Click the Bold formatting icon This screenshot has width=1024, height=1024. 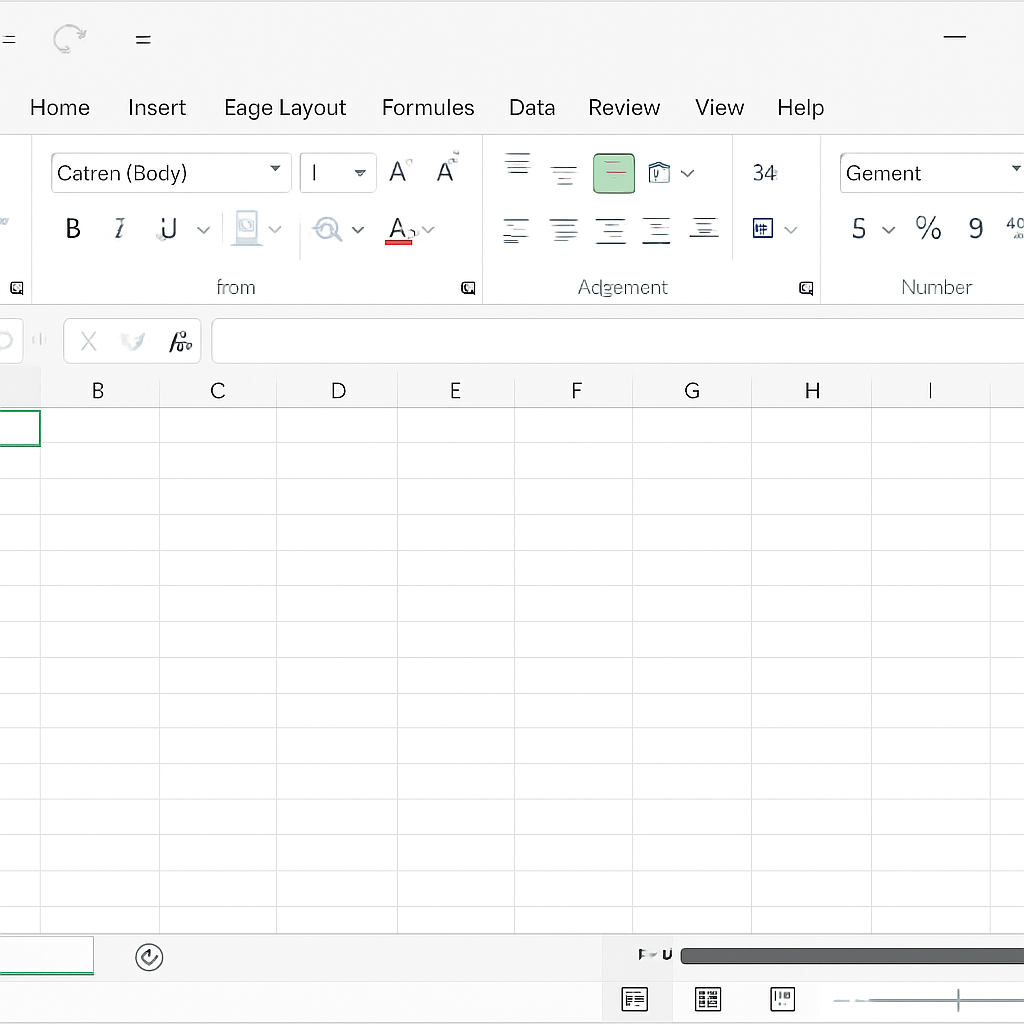click(73, 229)
